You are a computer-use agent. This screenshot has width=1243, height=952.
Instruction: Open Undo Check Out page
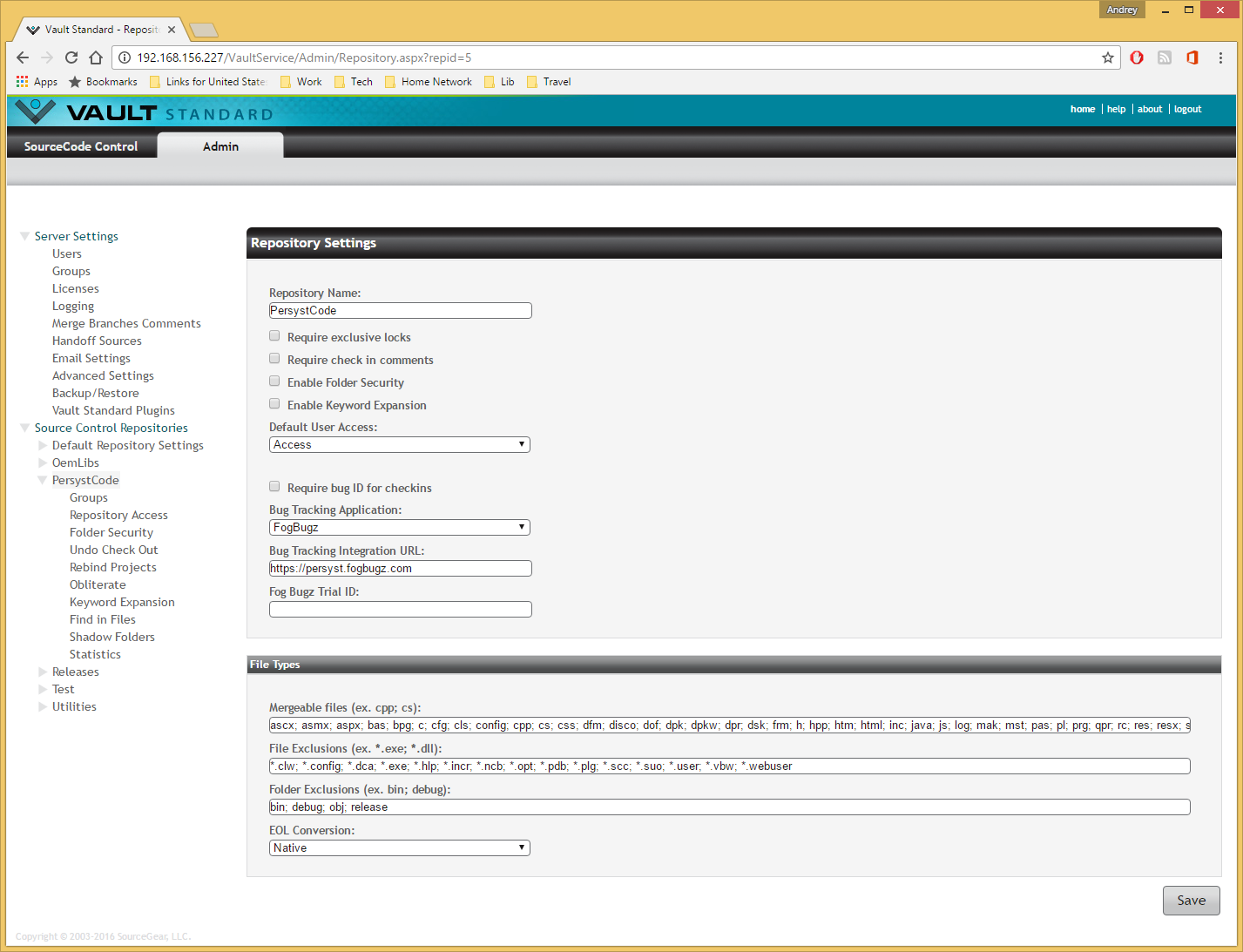[x=114, y=550]
